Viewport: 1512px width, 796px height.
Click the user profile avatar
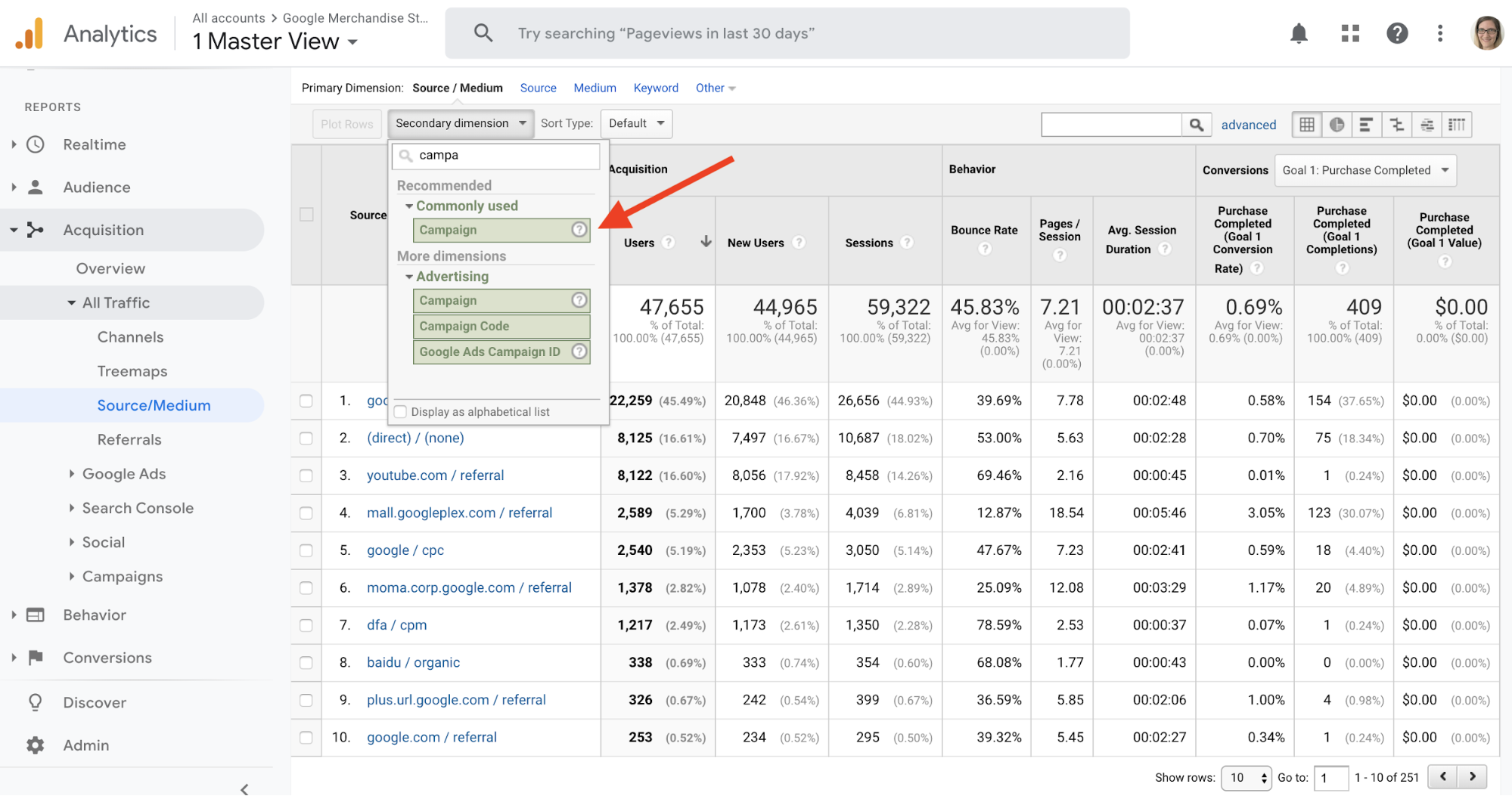click(x=1487, y=33)
